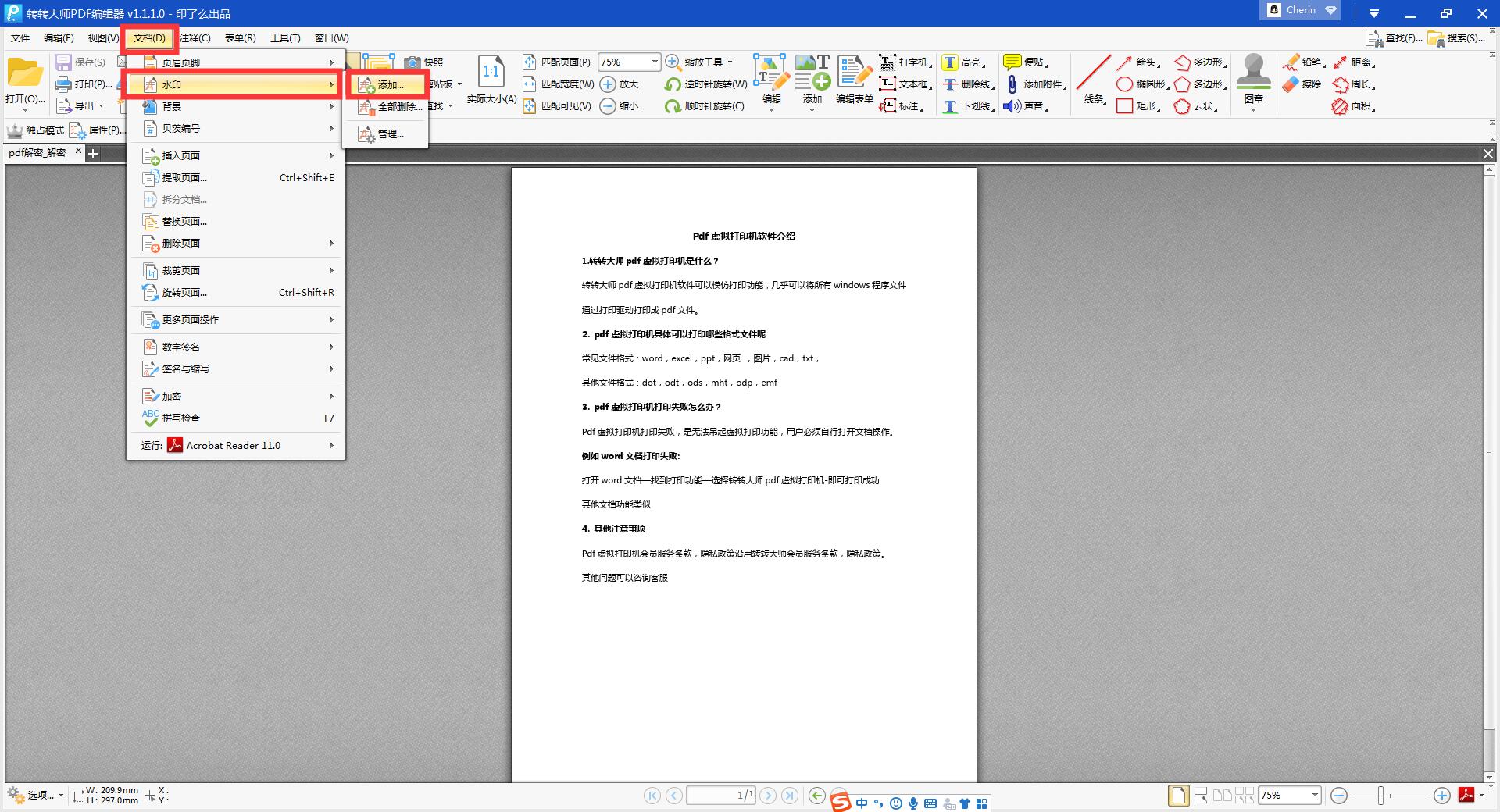This screenshot has width=1500, height=812.
Task: Open the Comments (注释) menu
Action: (195, 38)
